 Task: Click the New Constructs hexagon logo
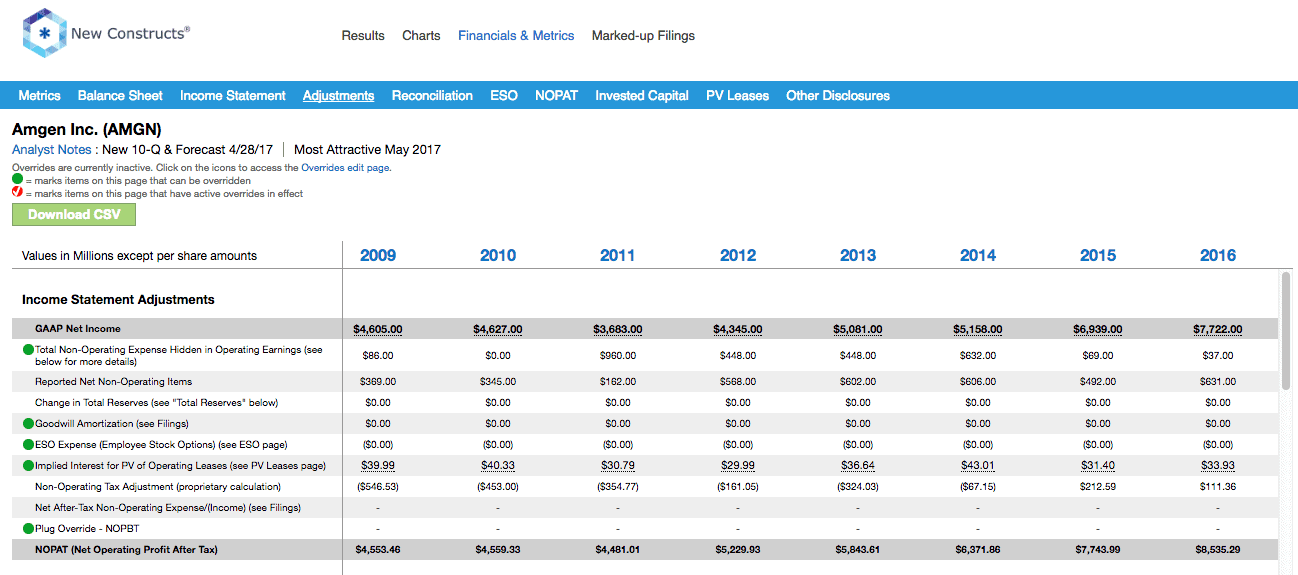45,34
